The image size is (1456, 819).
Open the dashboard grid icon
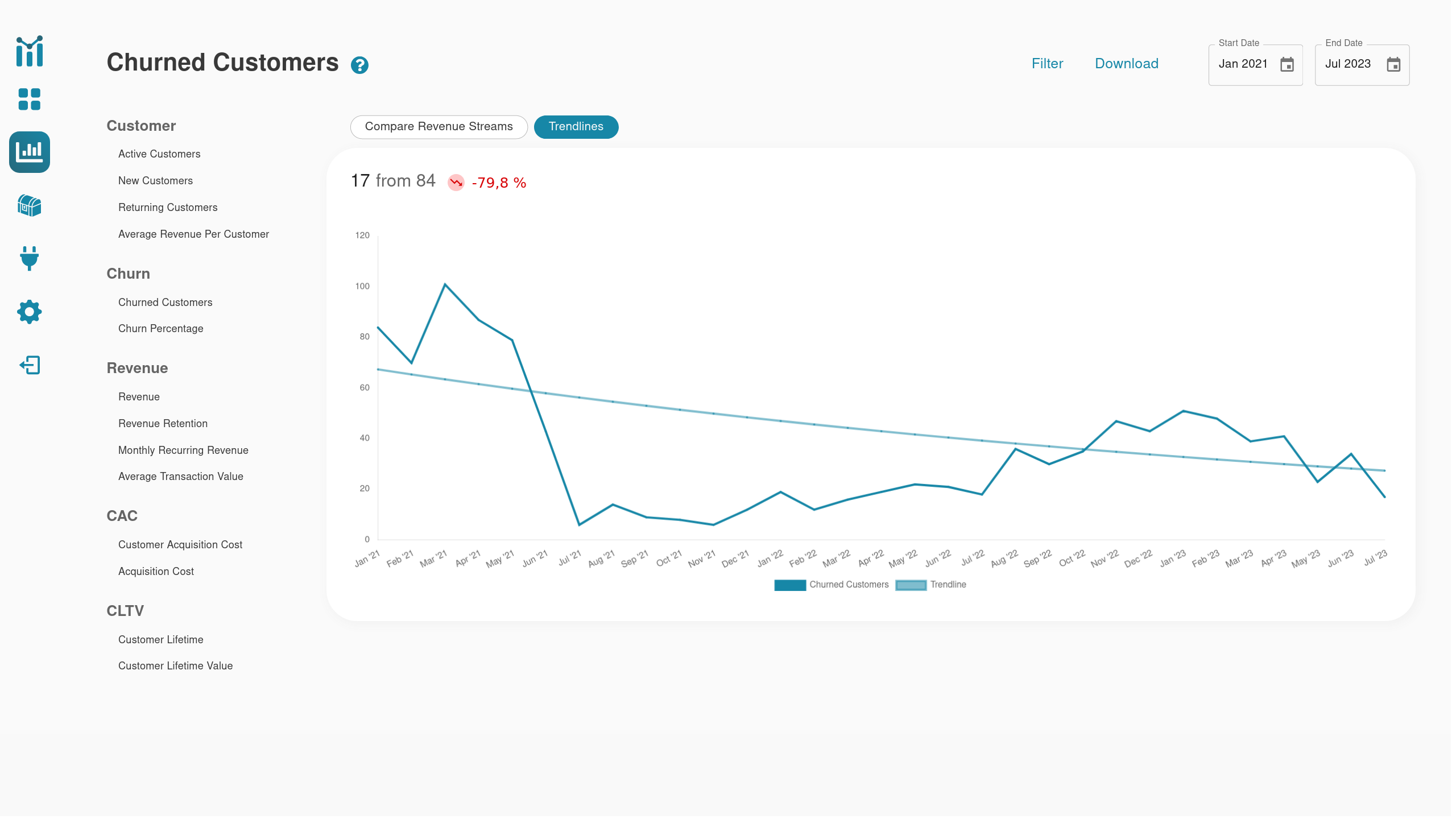29,100
